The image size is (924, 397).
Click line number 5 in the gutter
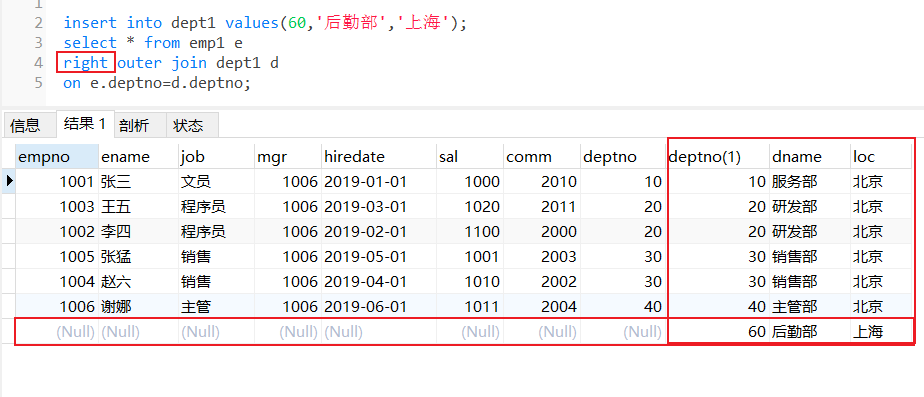coord(38,82)
